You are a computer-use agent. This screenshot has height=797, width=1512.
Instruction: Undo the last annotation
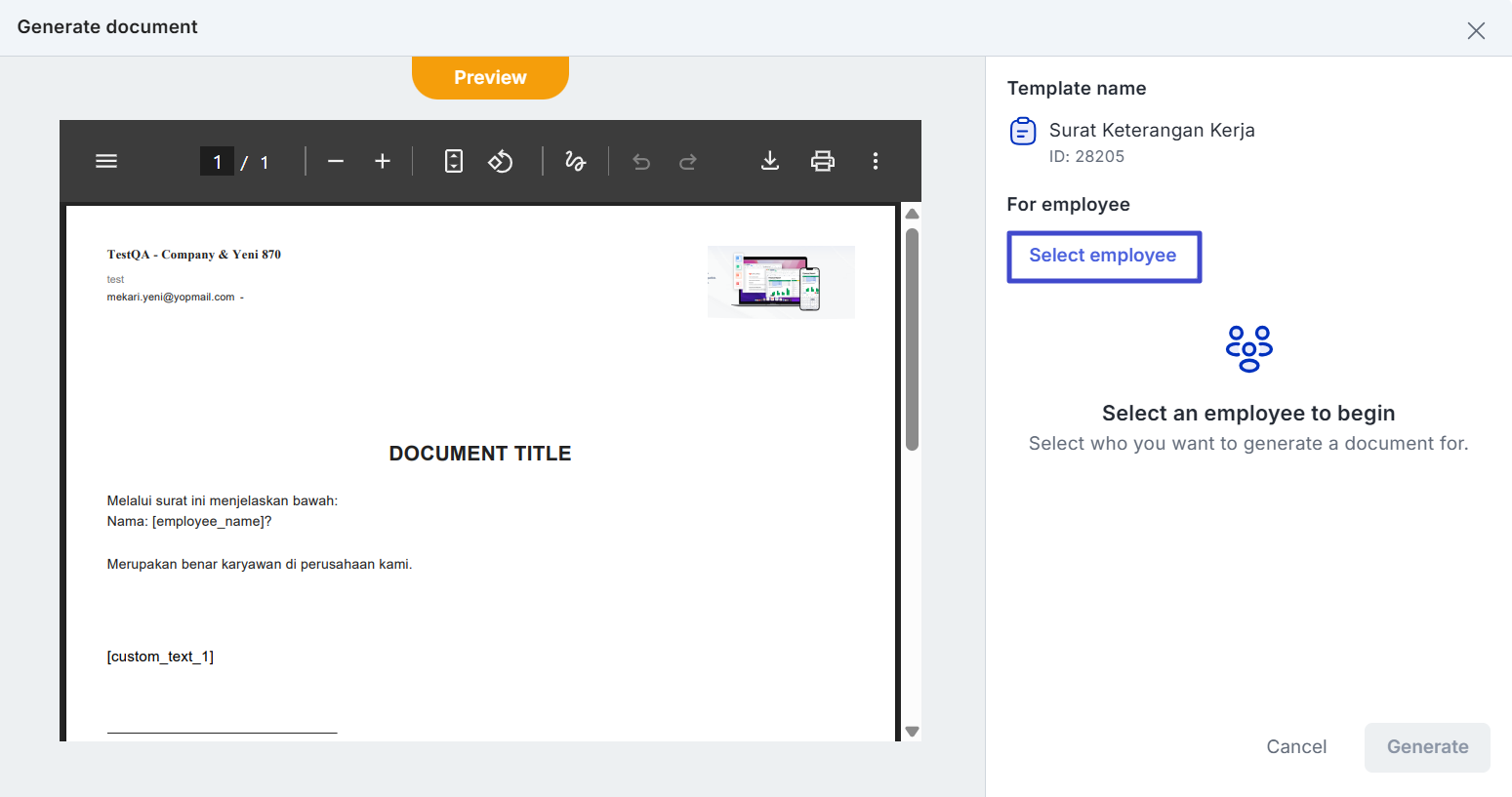(x=641, y=162)
